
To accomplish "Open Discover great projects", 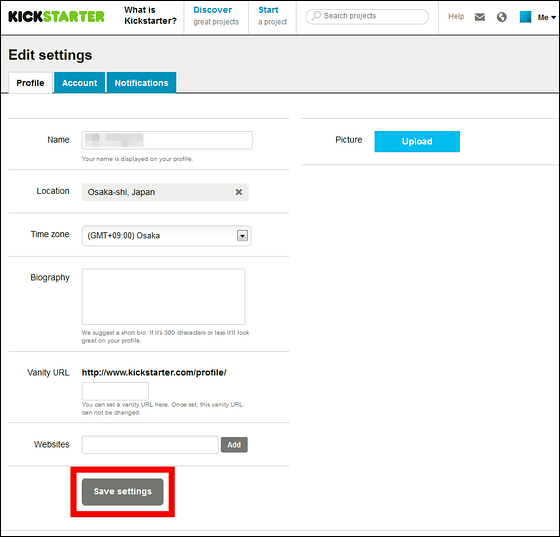I will [216, 16].
